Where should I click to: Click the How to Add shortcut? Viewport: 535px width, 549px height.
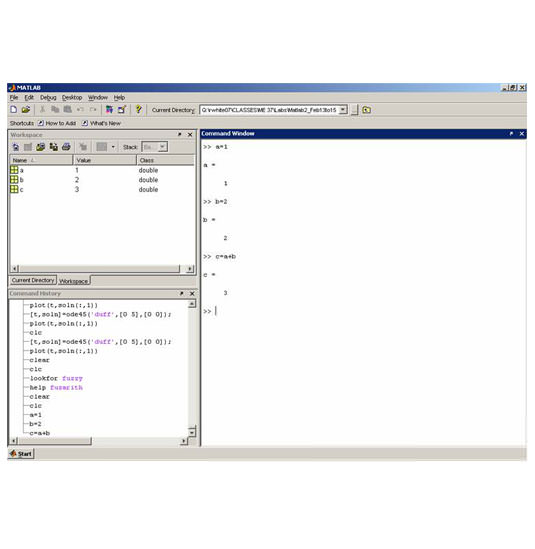click(57, 123)
